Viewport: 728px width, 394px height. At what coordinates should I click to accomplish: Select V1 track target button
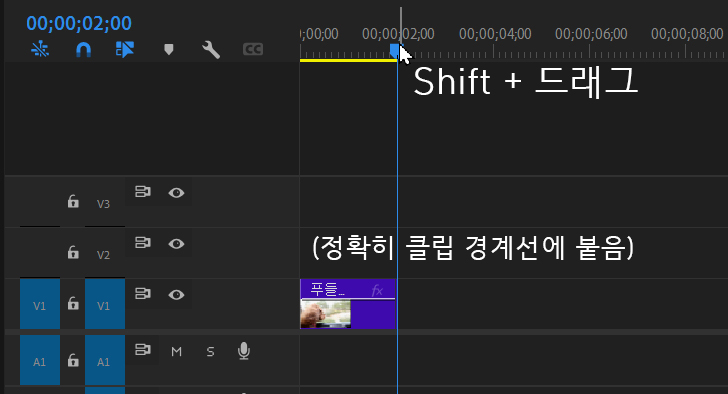[x=105, y=304]
